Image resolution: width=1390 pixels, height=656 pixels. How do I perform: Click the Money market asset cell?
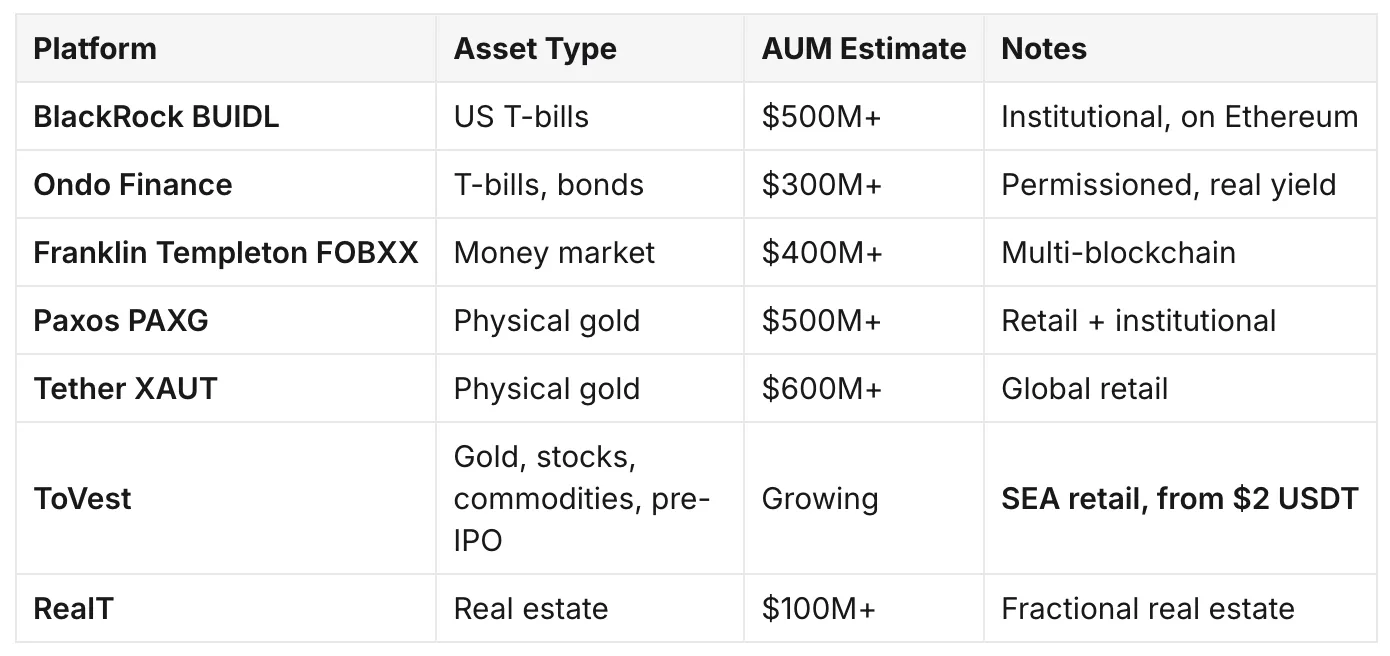[590, 252]
